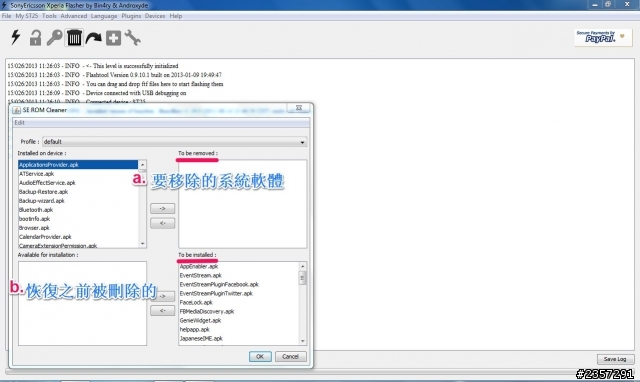Open the My ST25 menu

(27, 16)
